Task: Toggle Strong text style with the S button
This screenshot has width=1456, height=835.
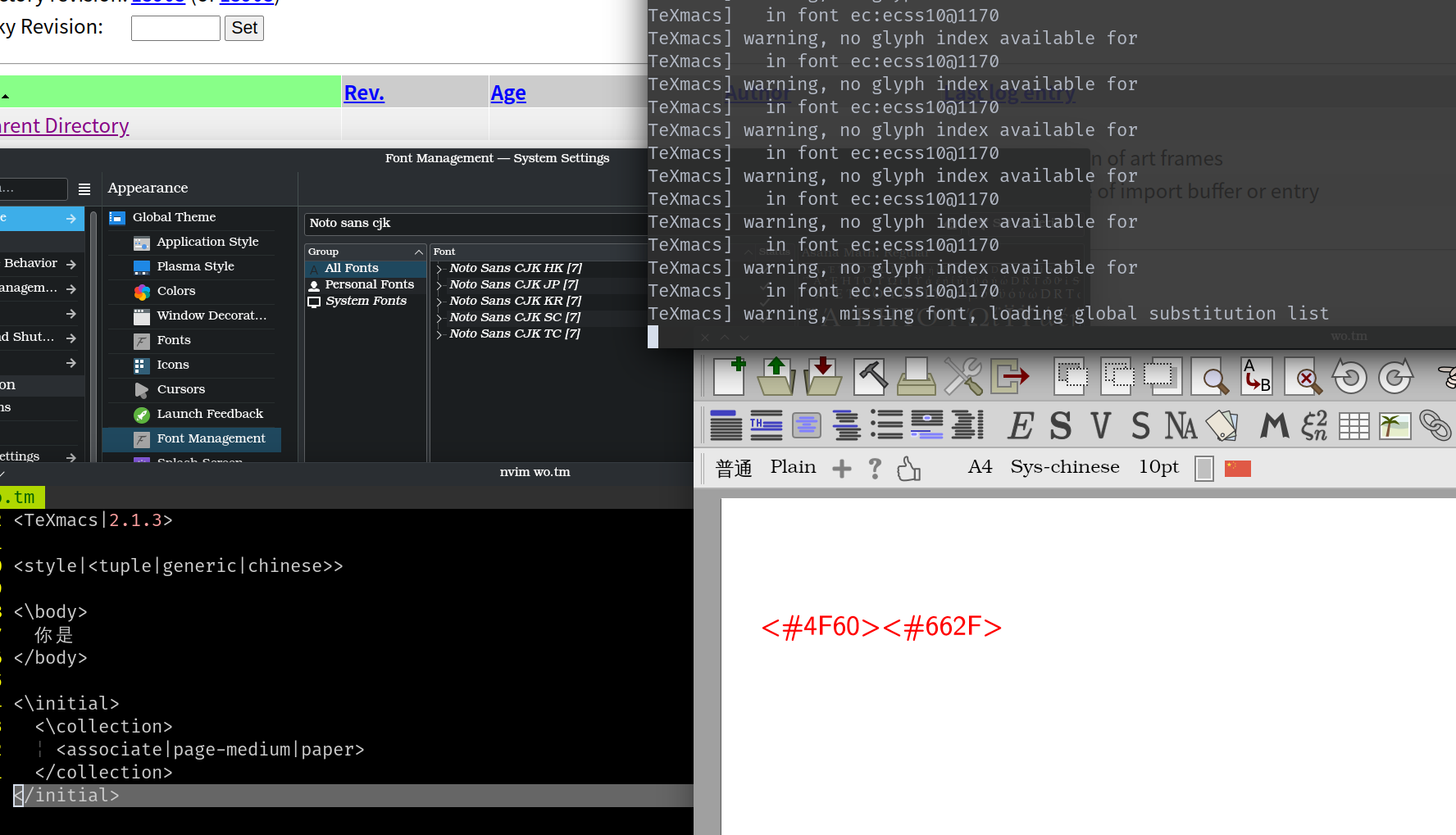Action: pos(1059,425)
